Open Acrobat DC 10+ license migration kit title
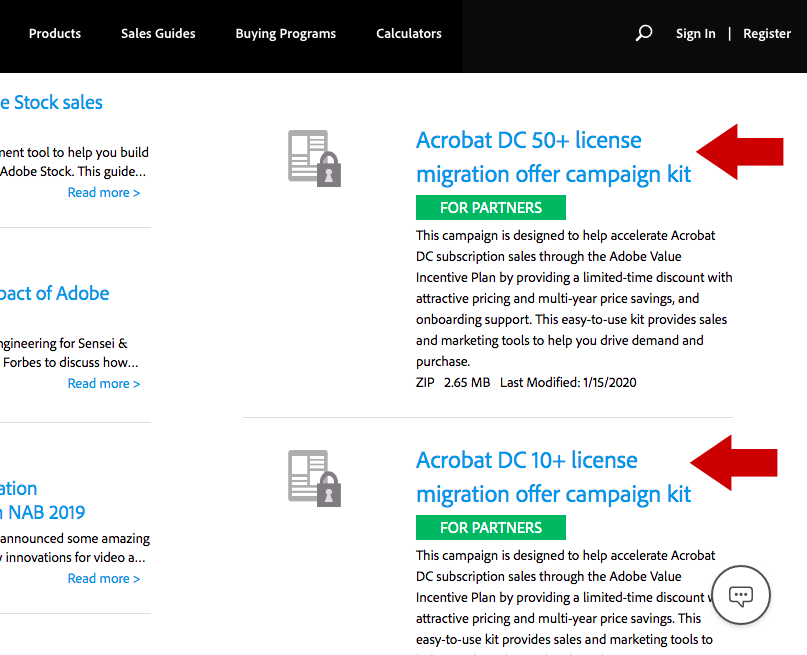This screenshot has height=655, width=807. point(553,477)
